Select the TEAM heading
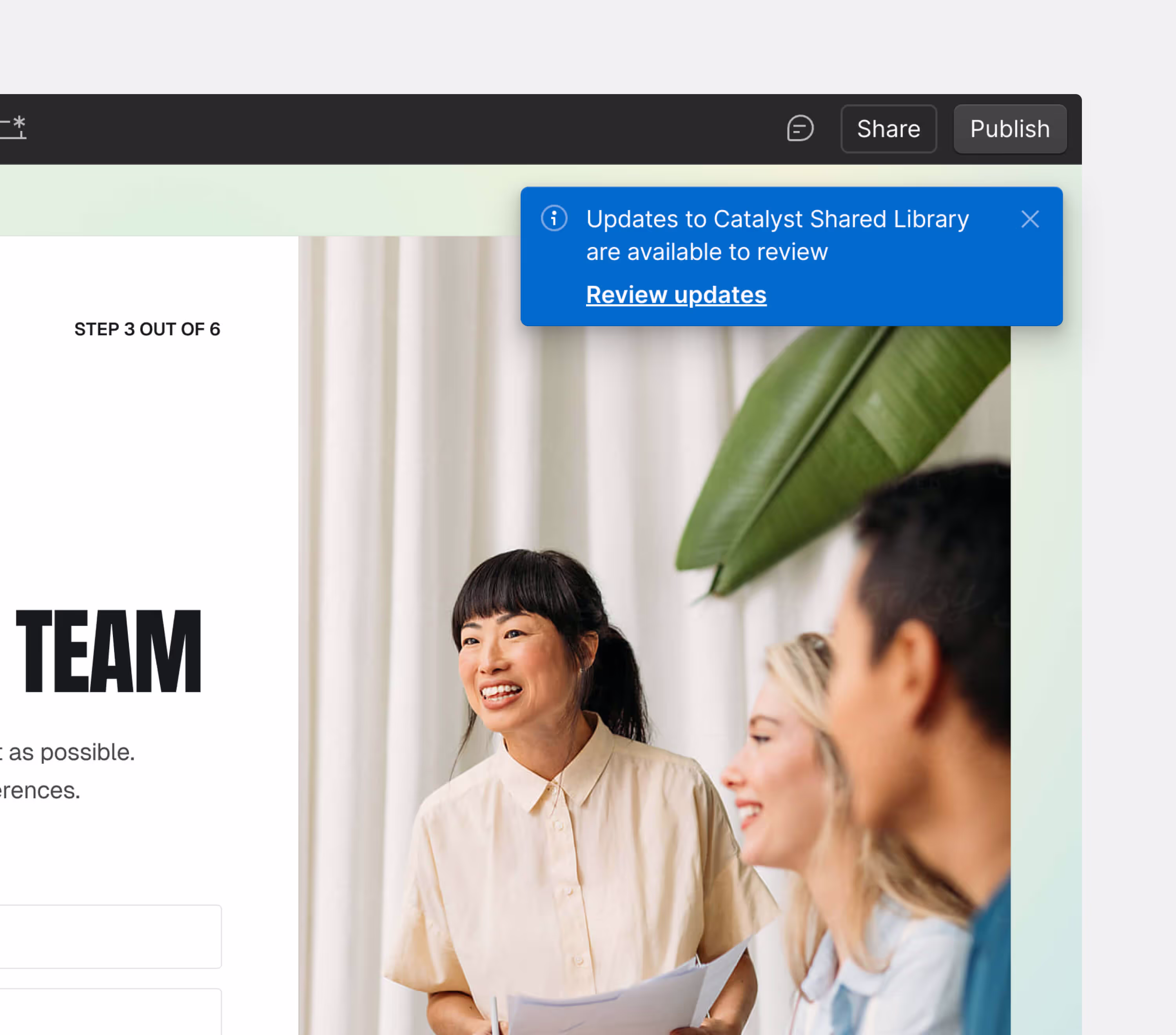 108,651
